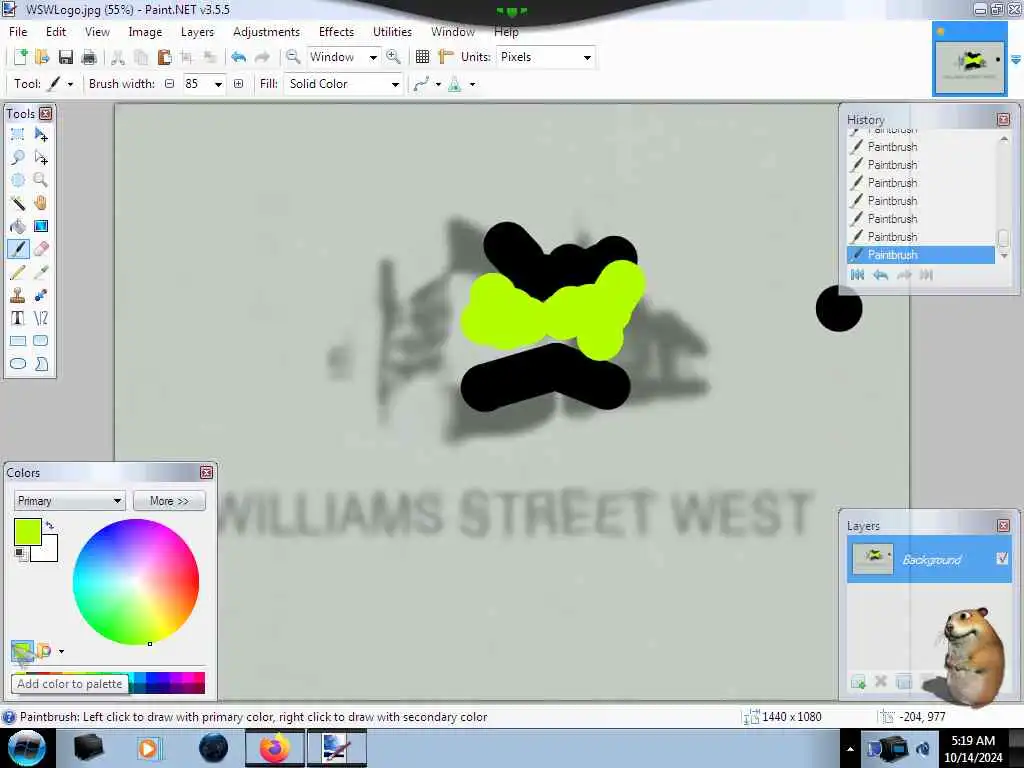1024x768 pixels.
Task: Uncheck the Background layer visibility checkbox
Action: click(x=1002, y=558)
